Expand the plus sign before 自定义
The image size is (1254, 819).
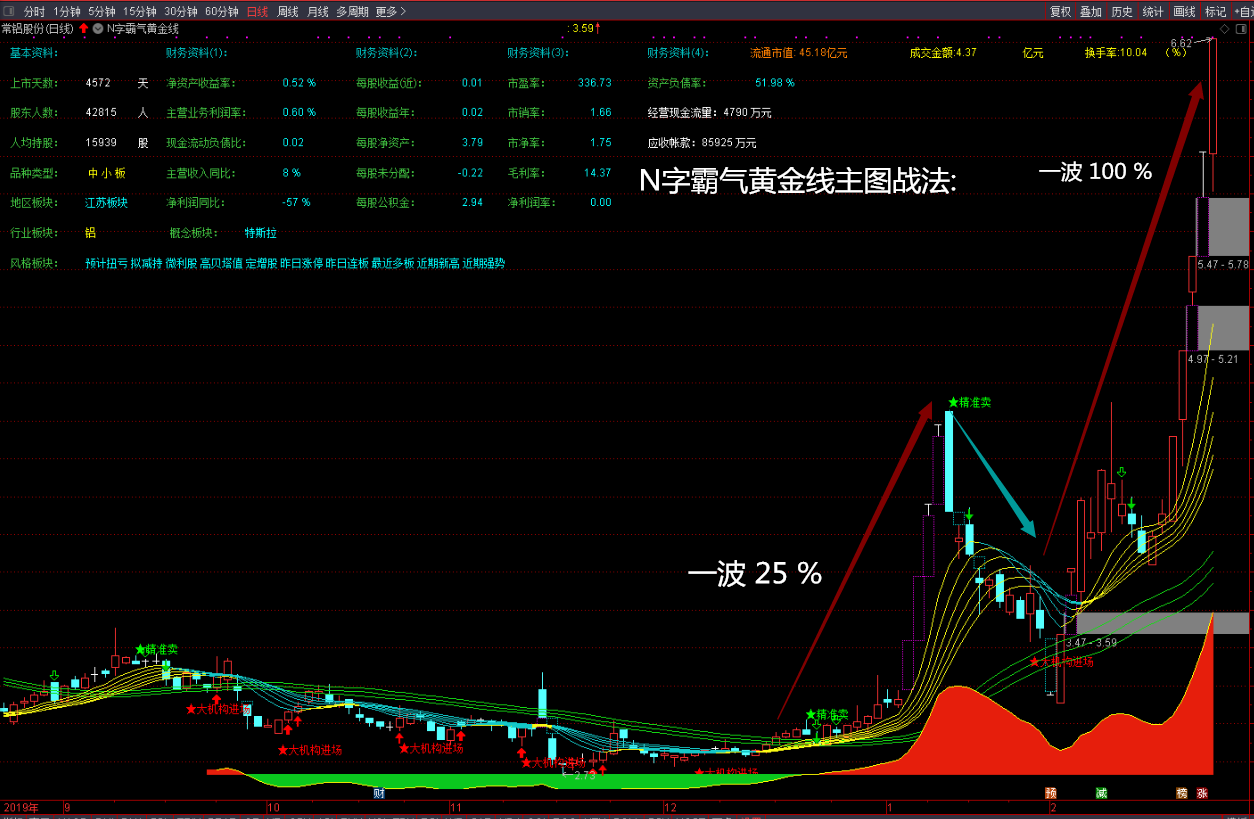tap(1236, 12)
